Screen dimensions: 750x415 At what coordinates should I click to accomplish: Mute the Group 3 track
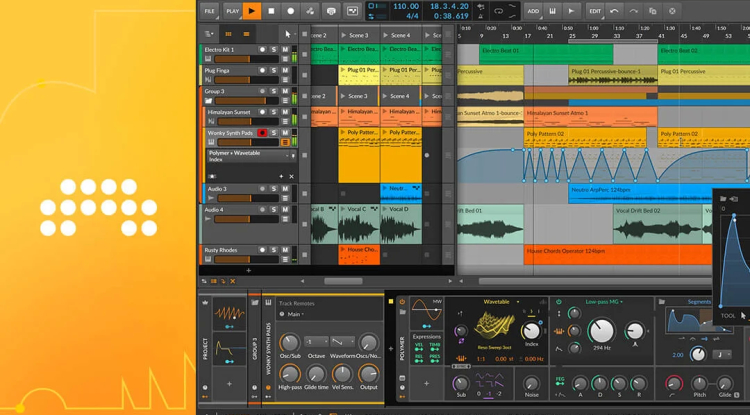tap(285, 91)
